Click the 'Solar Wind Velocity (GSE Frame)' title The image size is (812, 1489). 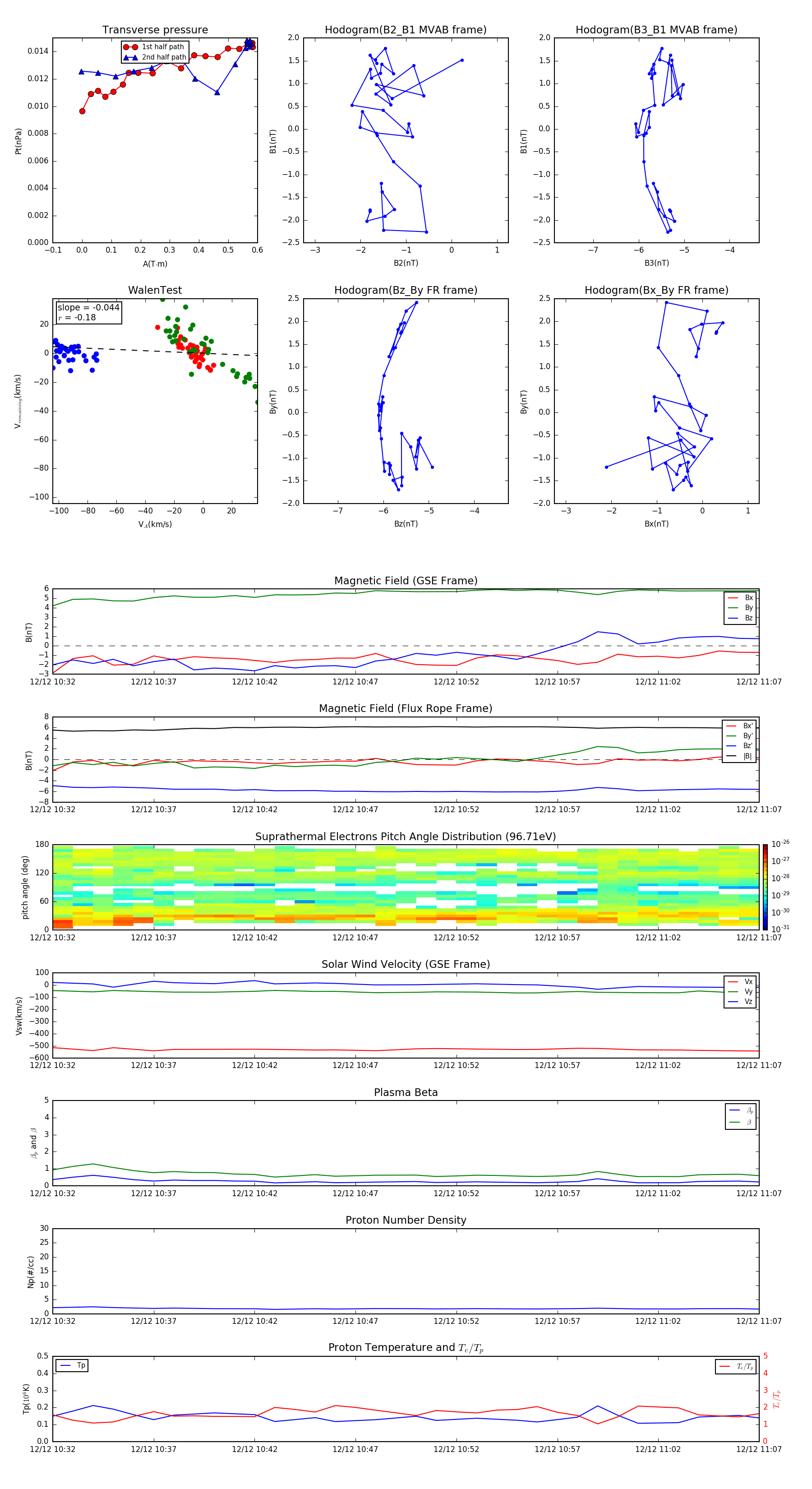[406, 964]
